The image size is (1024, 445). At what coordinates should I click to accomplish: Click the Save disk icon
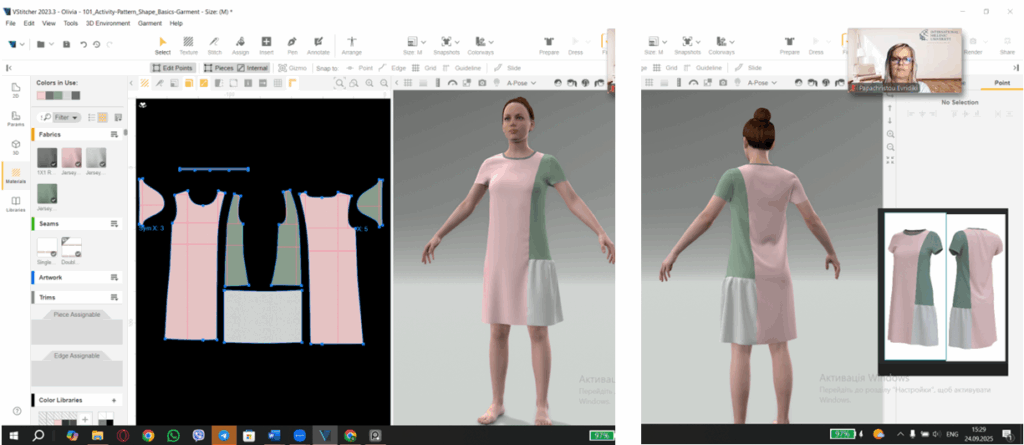pos(68,44)
